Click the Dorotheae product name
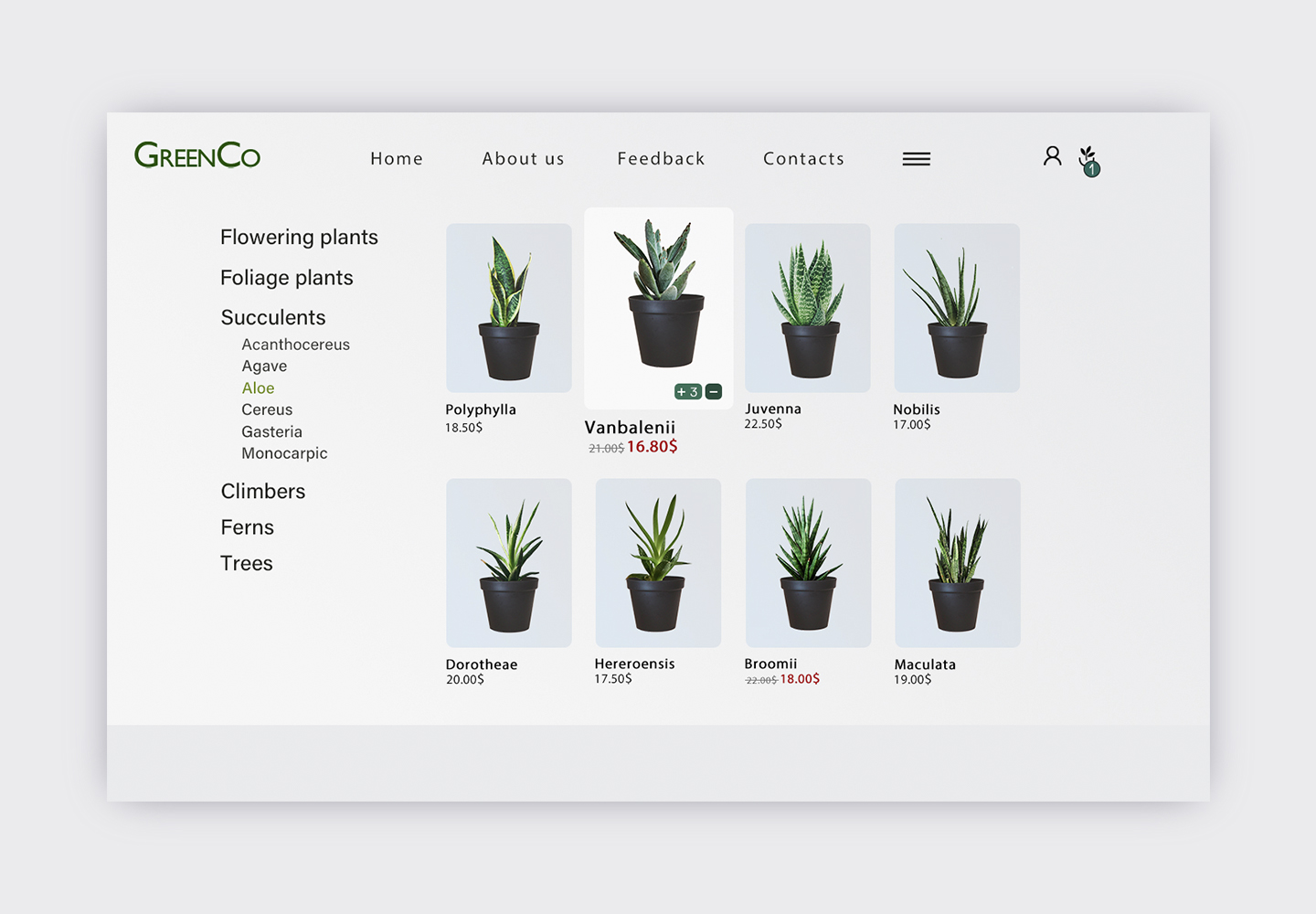The height and width of the screenshot is (914, 1316). [x=482, y=664]
